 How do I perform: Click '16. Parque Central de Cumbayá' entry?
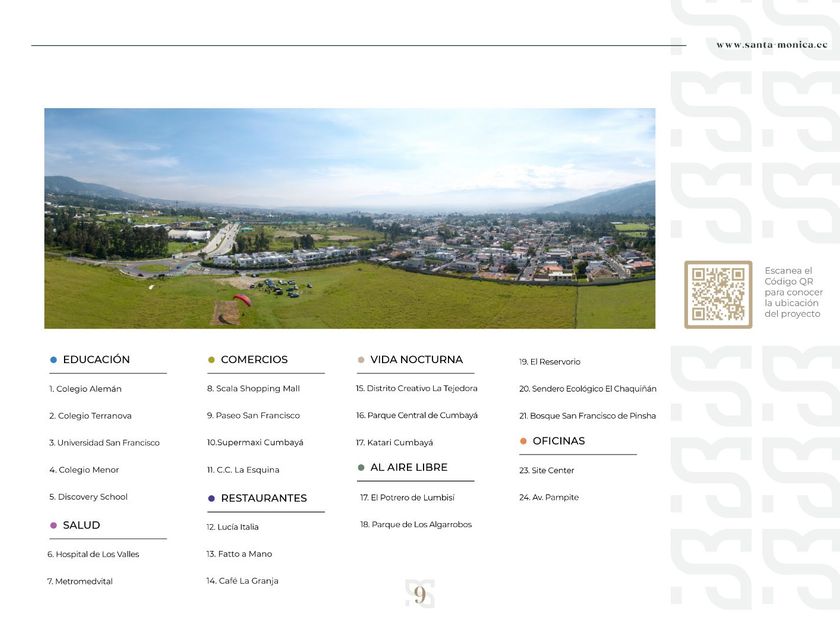click(x=417, y=415)
